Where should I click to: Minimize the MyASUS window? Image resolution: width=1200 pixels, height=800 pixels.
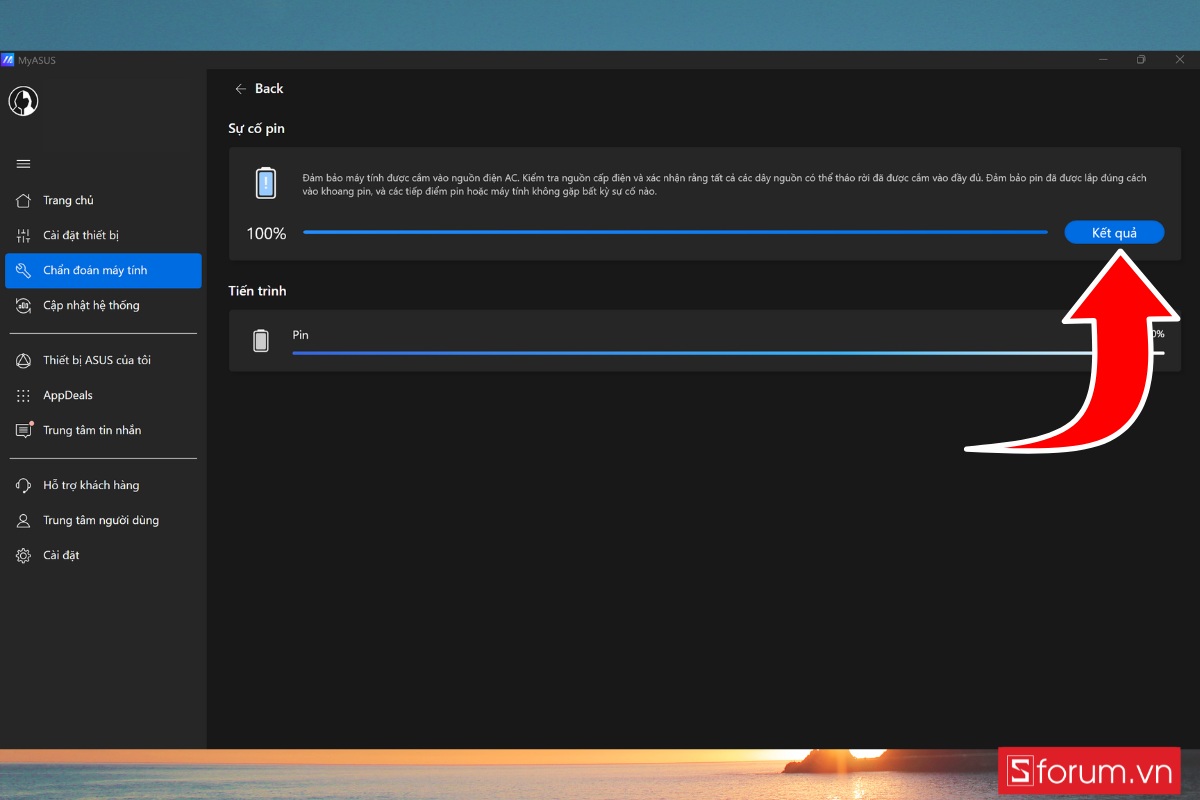coord(1103,60)
